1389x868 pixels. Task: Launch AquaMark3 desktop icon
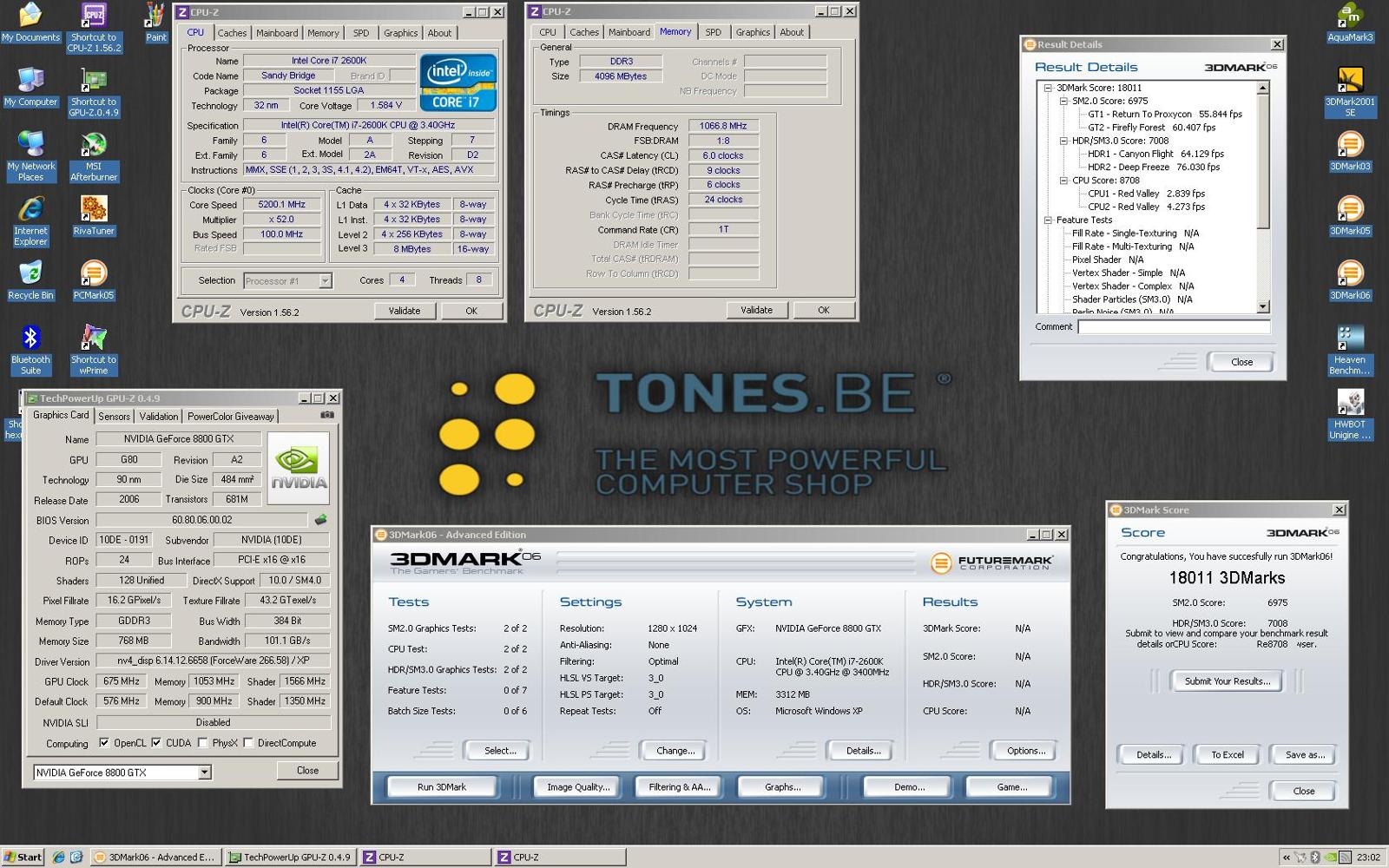point(1350,23)
